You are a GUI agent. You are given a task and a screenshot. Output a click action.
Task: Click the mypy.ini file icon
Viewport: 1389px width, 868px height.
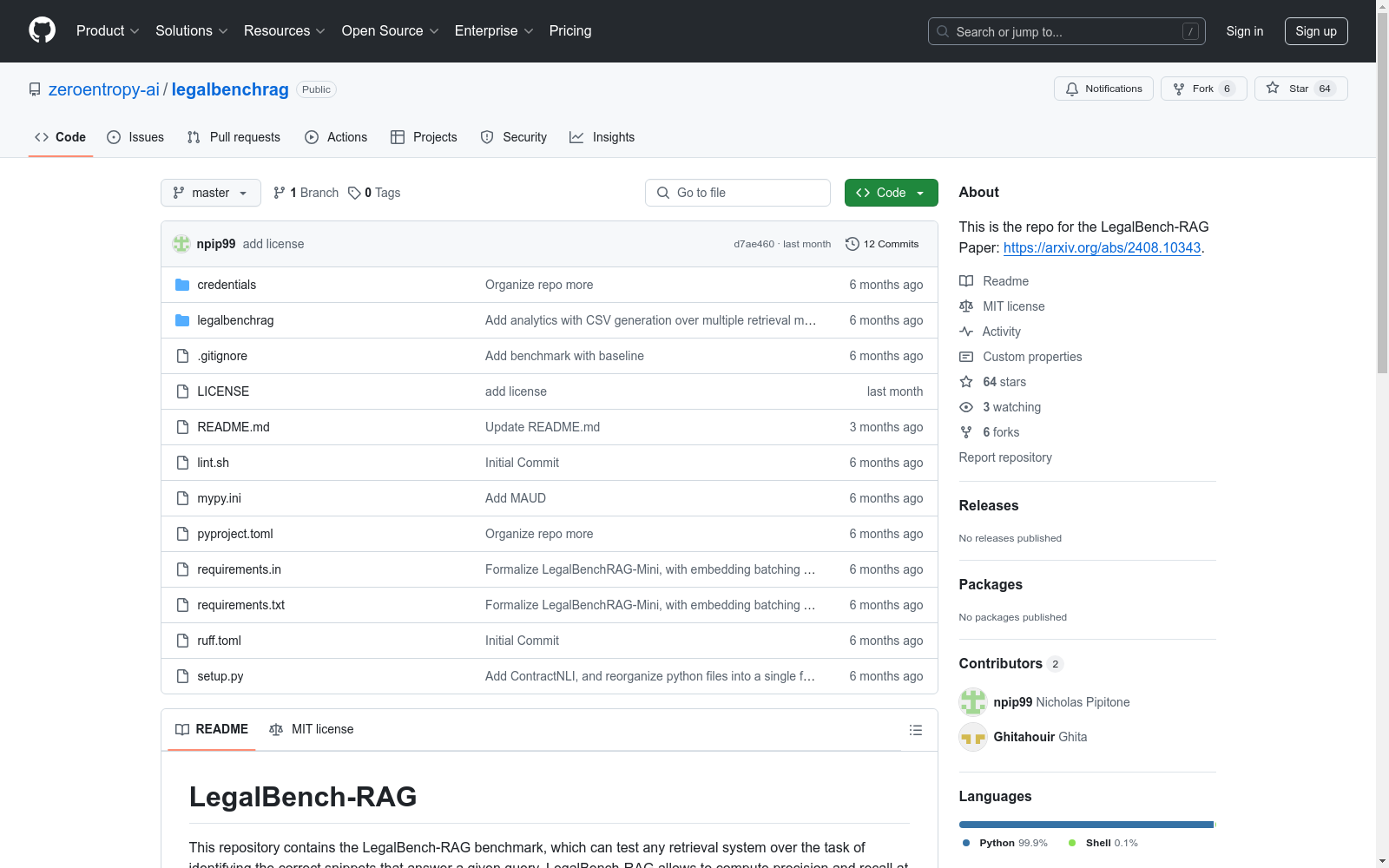coord(182,498)
